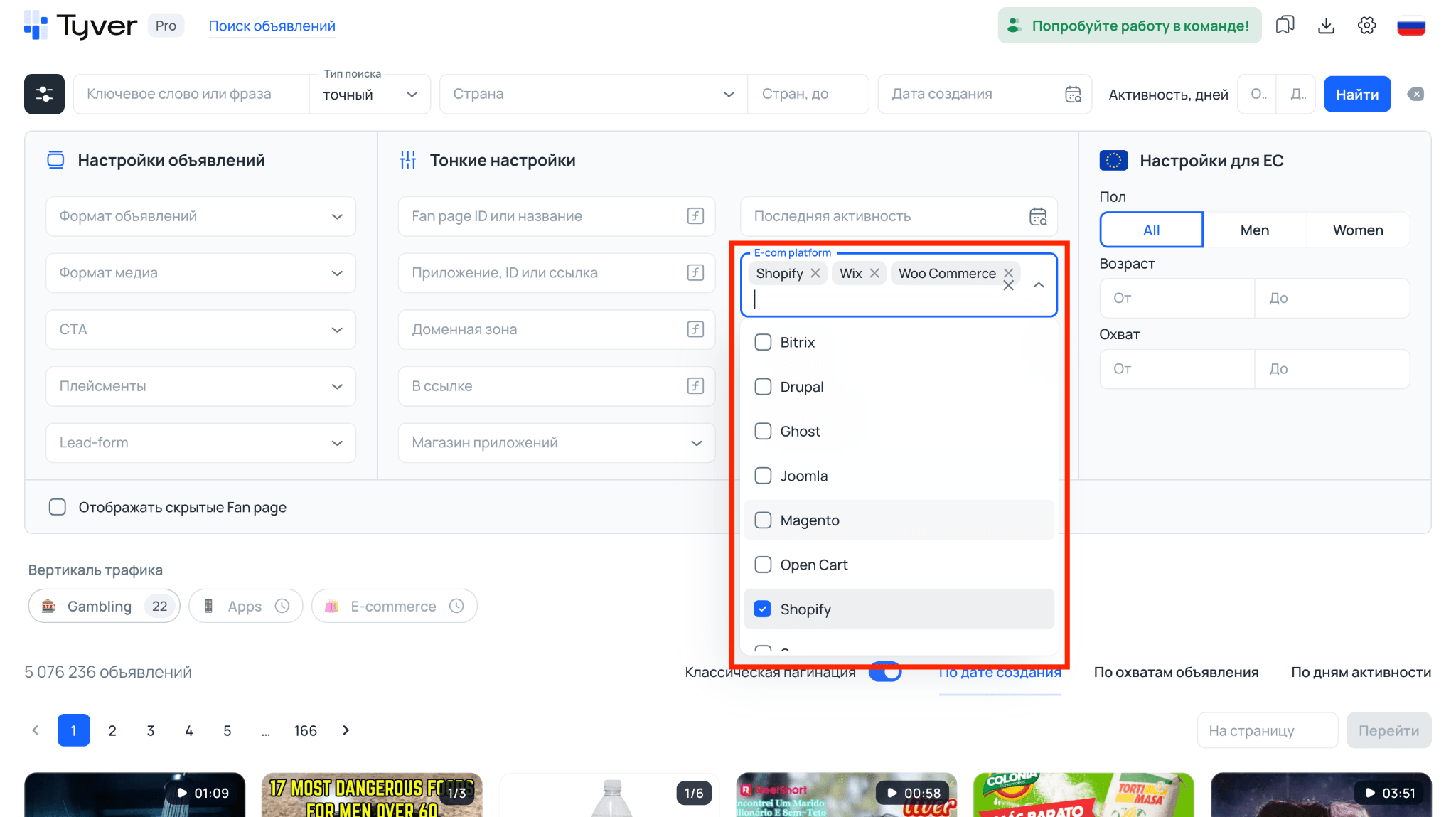Image resolution: width=1456 pixels, height=817 pixels.
Task: Click the Возраст От field
Action: (x=1177, y=298)
